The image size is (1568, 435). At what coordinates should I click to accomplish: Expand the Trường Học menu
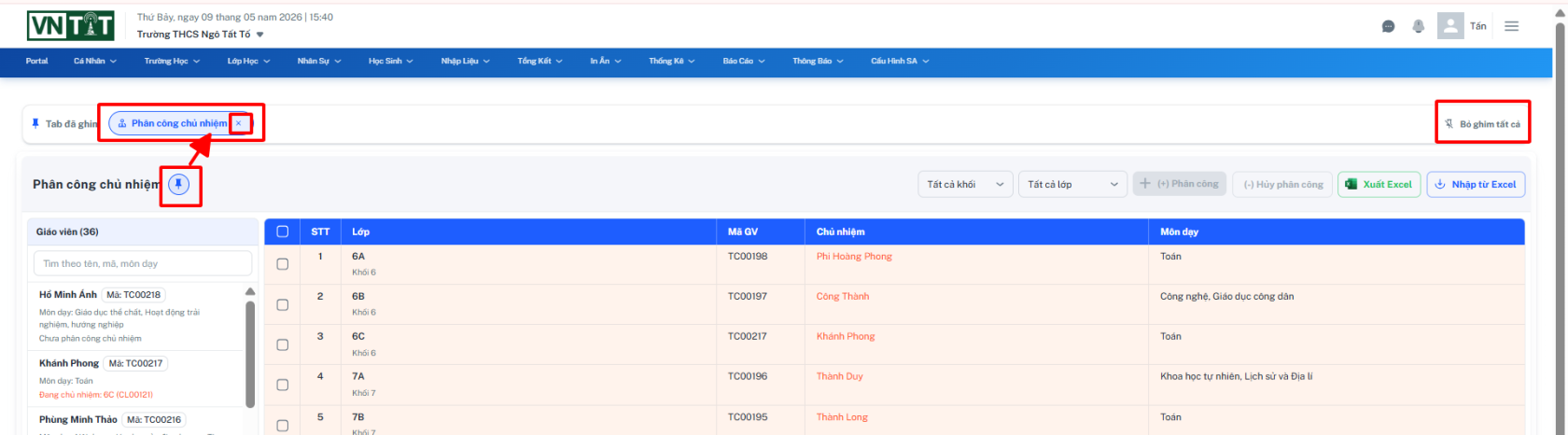(172, 62)
